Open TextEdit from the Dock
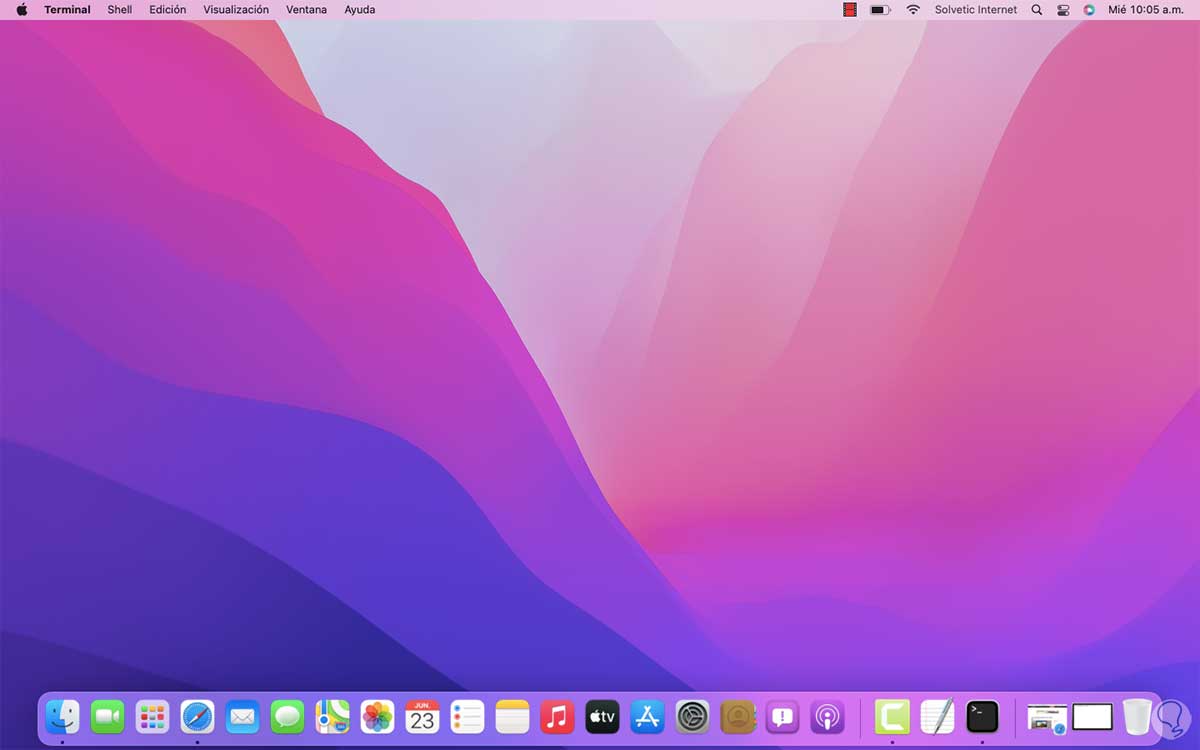Image resolution: width=1200 pixels, height=750 pixels. tap(937, 717)
